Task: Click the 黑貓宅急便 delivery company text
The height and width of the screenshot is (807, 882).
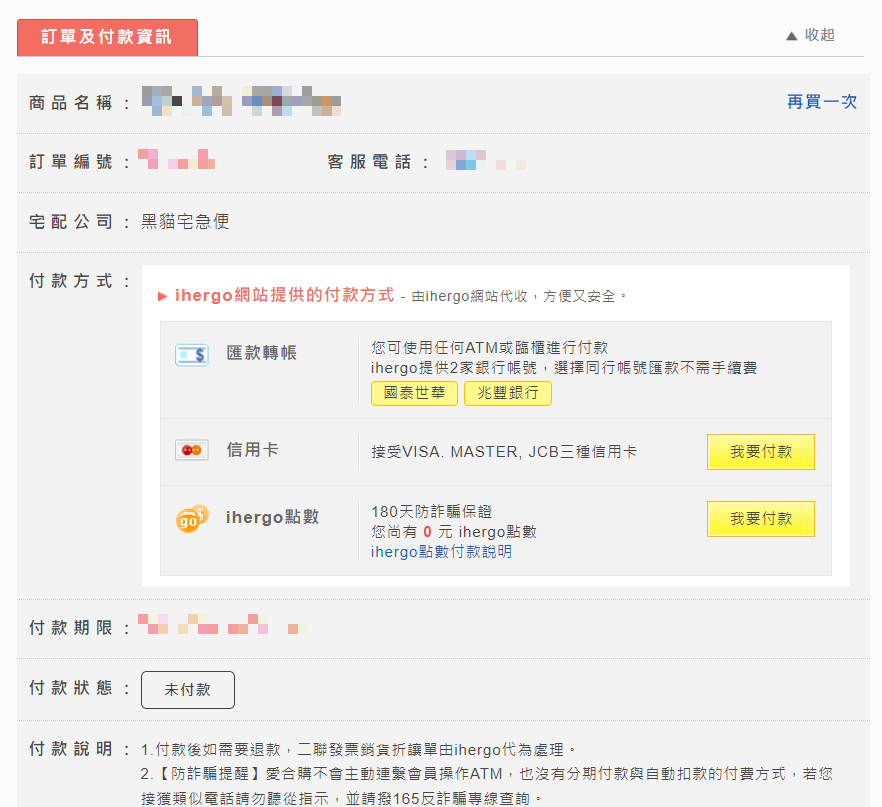Action: pos(185,222)
